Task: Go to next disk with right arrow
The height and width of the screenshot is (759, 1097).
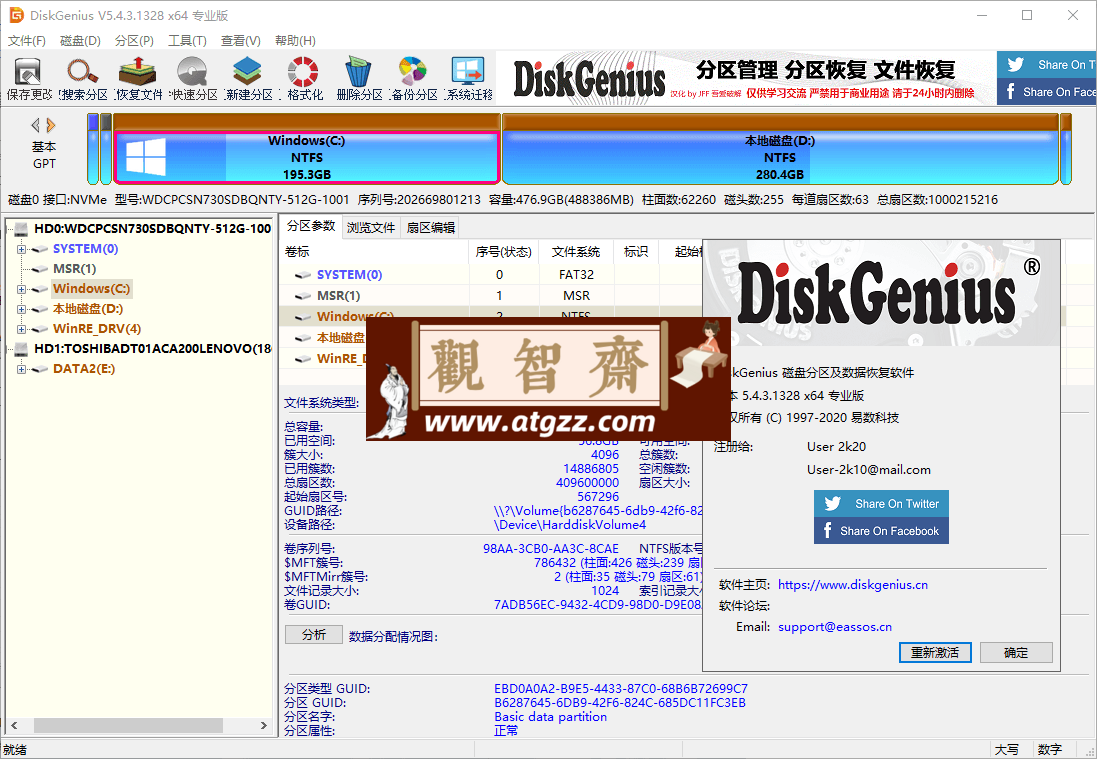Action: 50,125
